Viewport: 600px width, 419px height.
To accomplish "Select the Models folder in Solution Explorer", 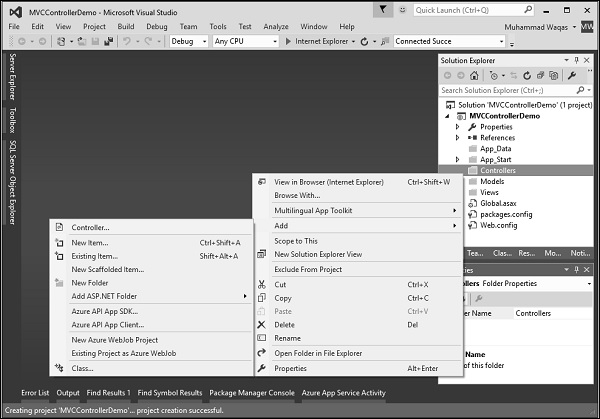I will [x=492, y=181].
